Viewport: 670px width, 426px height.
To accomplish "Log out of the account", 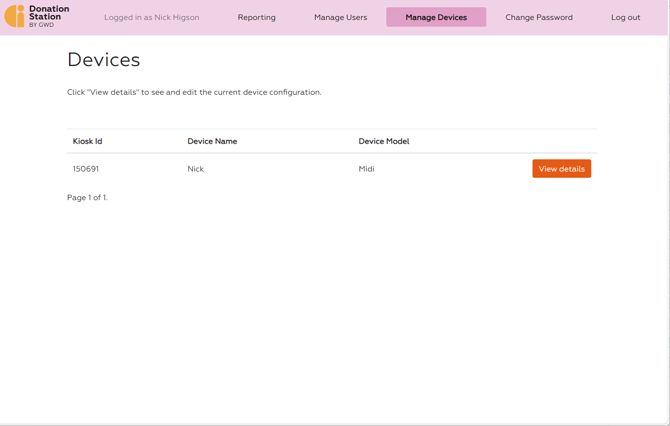I will point(625,17).
